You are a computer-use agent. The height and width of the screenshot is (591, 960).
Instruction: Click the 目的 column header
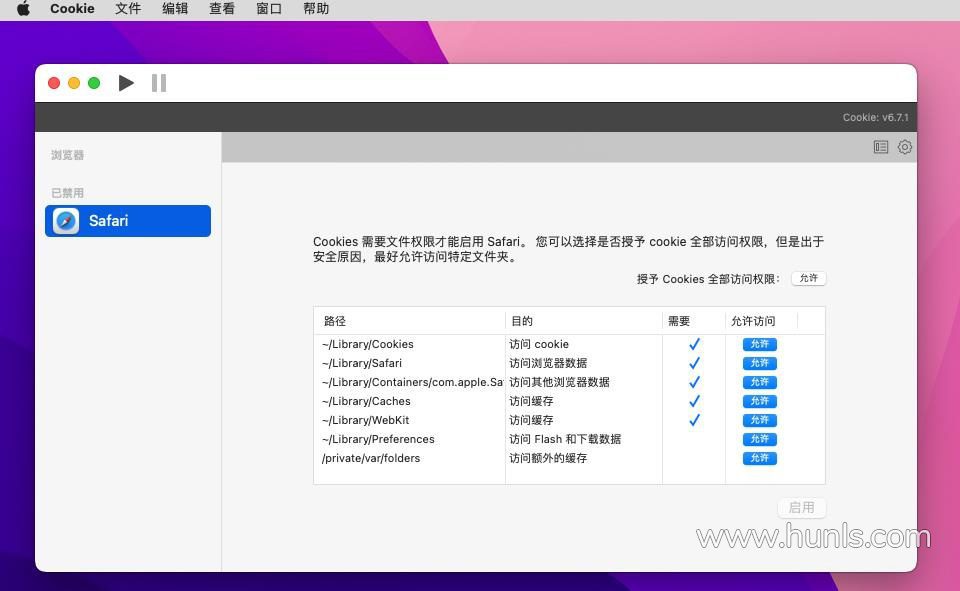pyautogui.click(x=522, y=321)
